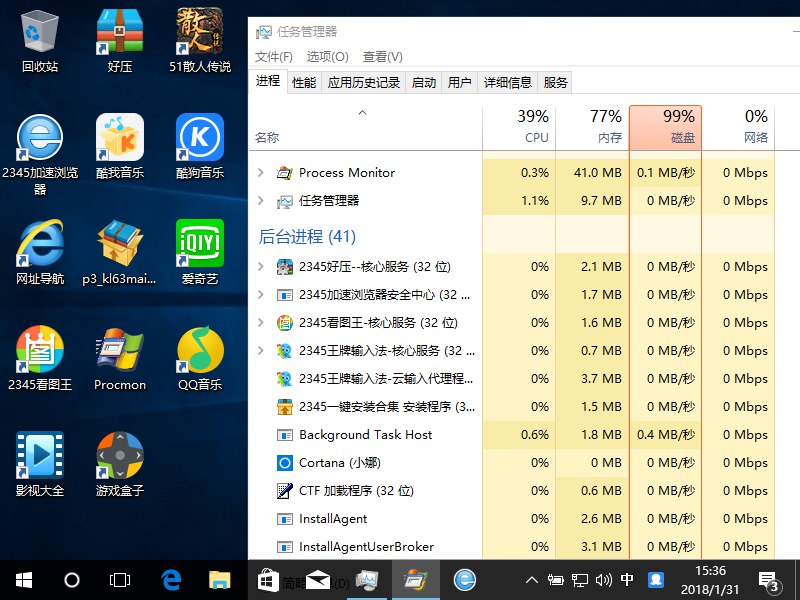Switch to Task Manager taskbar button
Viewport: 800px width, 600px height.
point(368,580)
